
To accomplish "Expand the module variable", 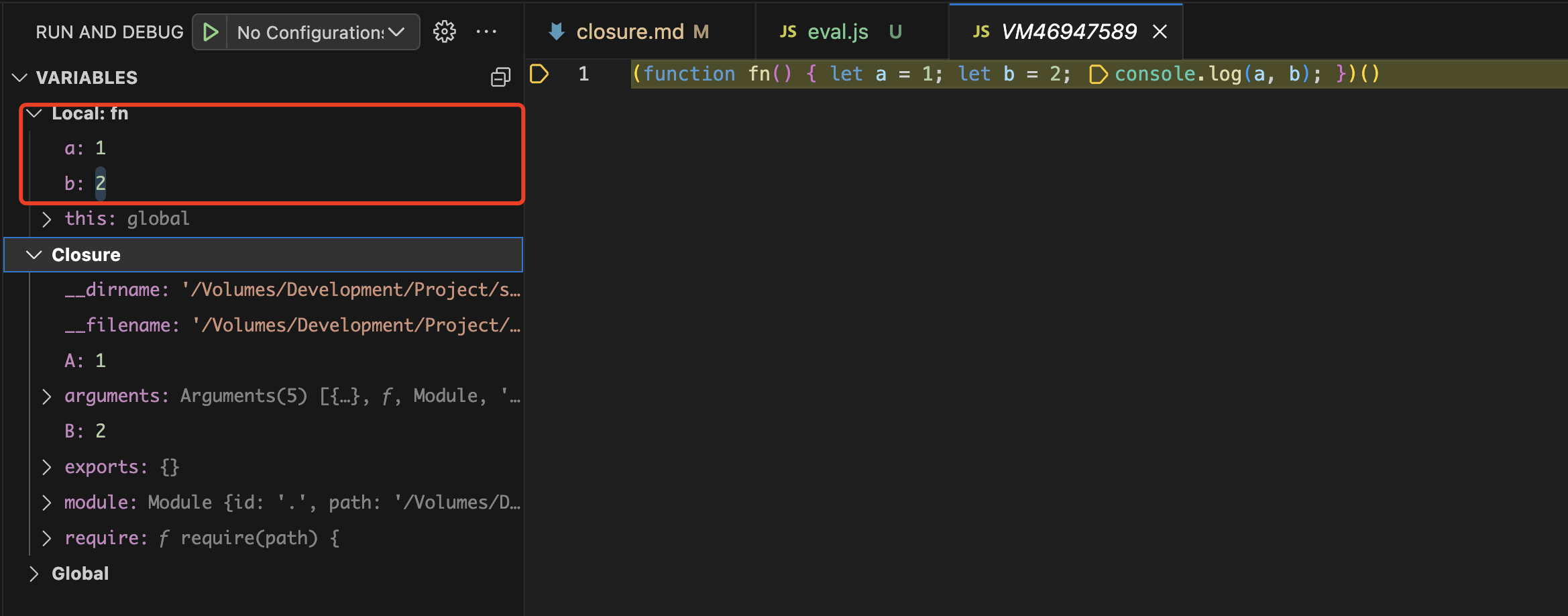I will tap(46, 503).
